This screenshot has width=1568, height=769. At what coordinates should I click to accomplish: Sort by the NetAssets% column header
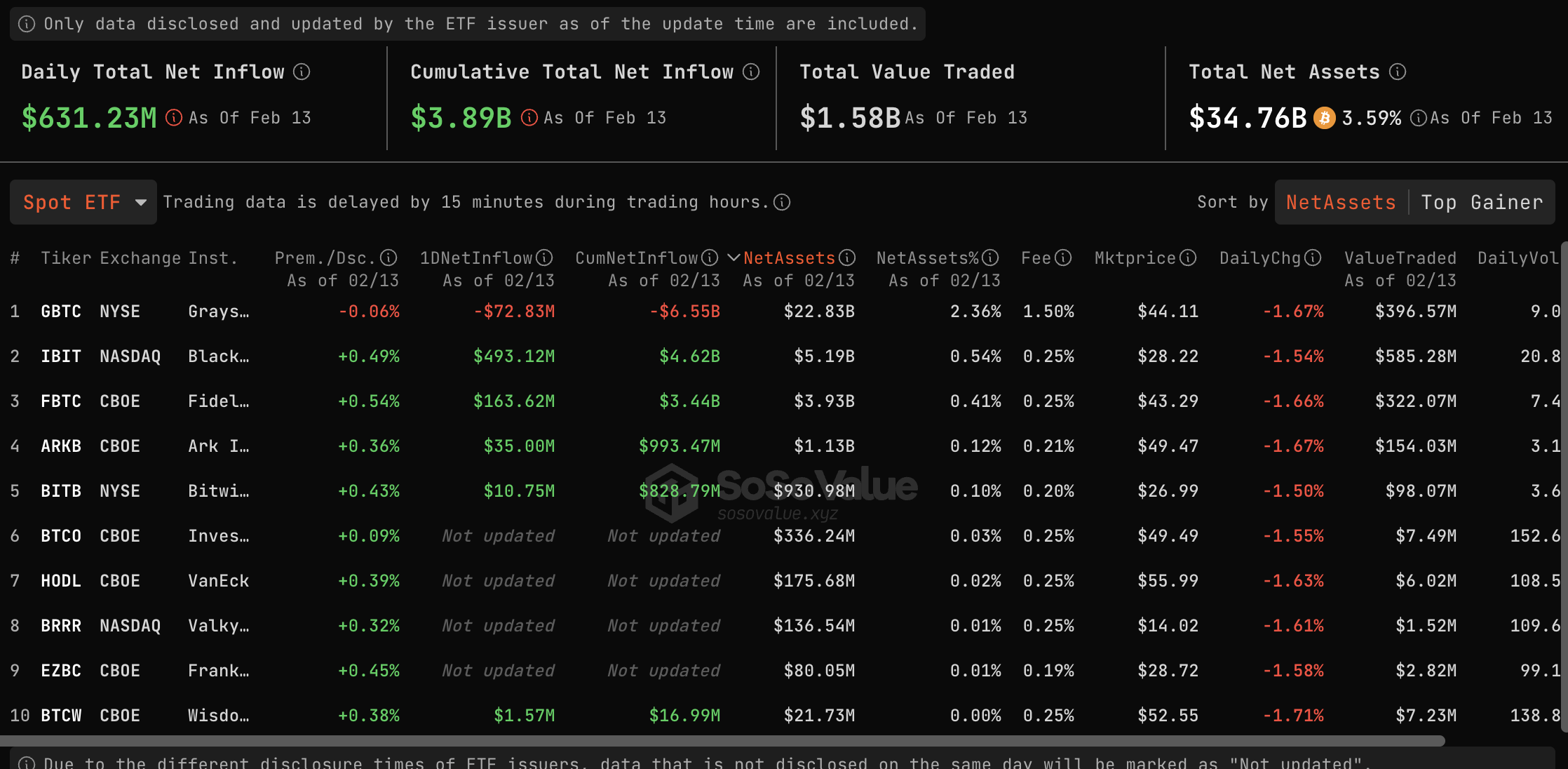coord(928,258)
